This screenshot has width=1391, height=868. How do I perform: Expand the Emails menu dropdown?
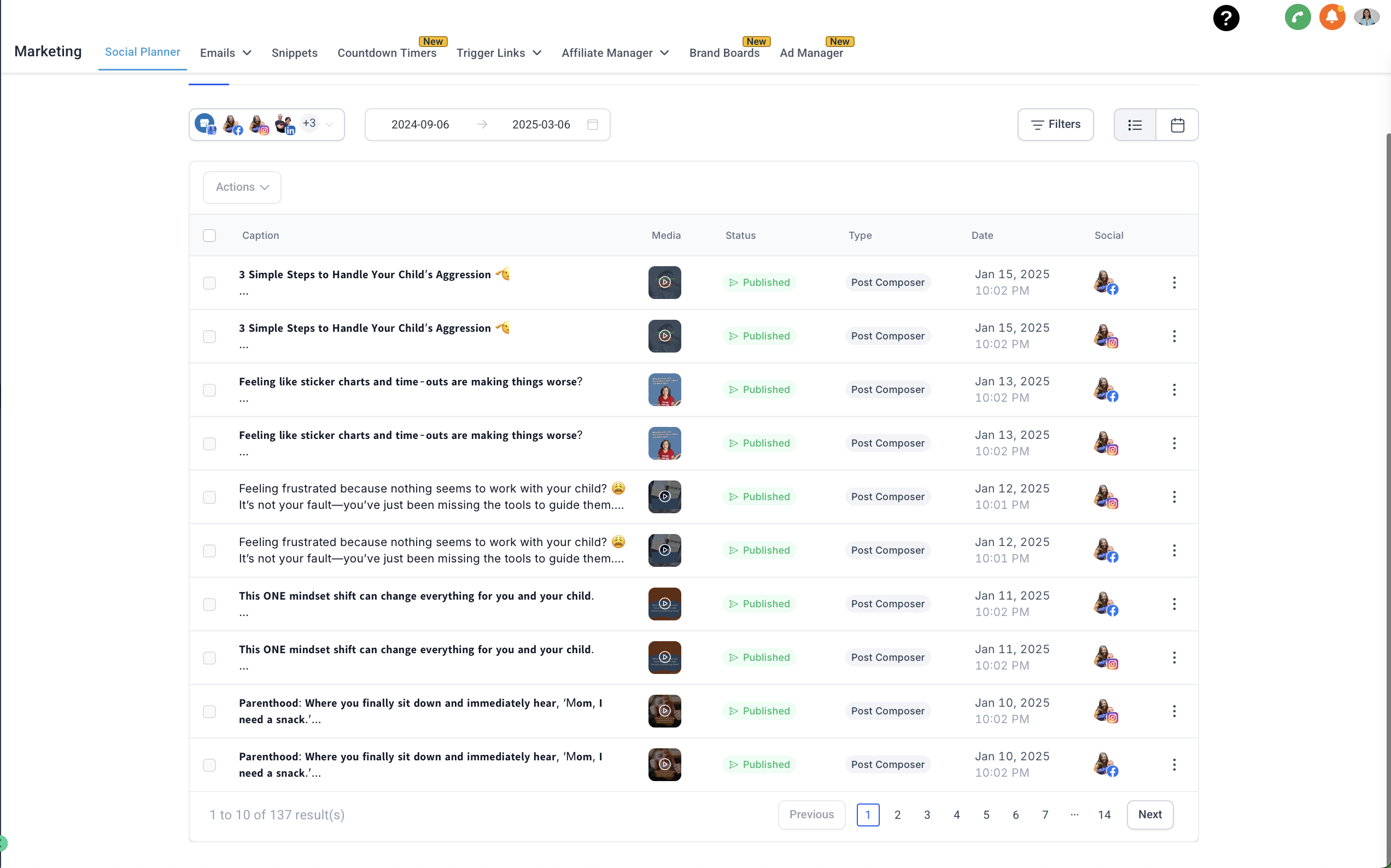tap(225, 53)
